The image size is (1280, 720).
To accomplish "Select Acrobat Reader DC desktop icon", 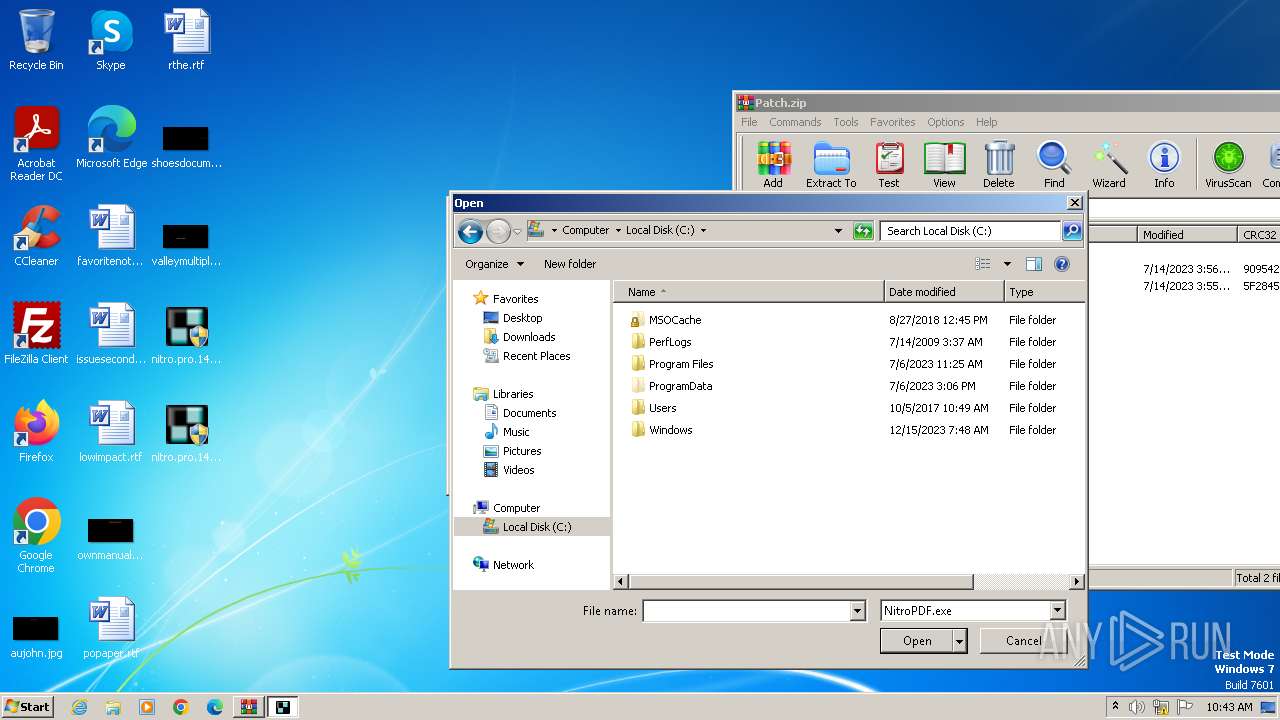I will point(36,144).
